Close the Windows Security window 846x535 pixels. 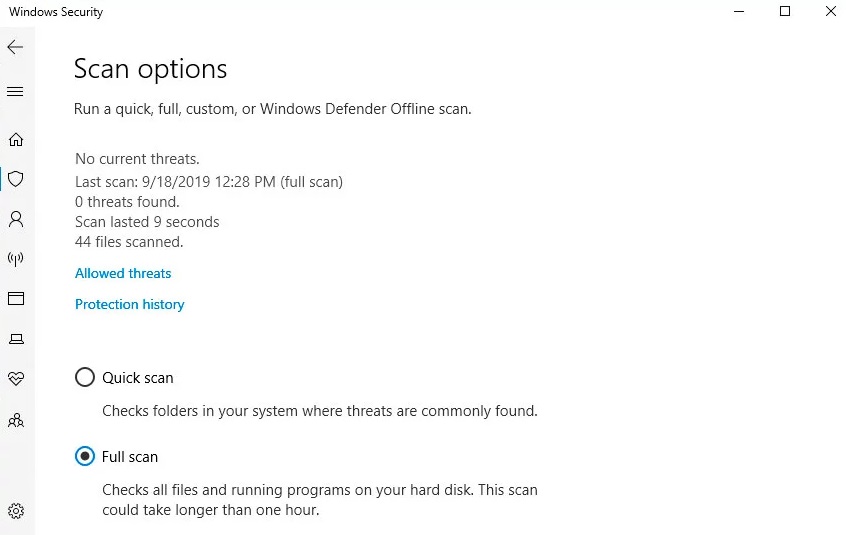point(830,11)
